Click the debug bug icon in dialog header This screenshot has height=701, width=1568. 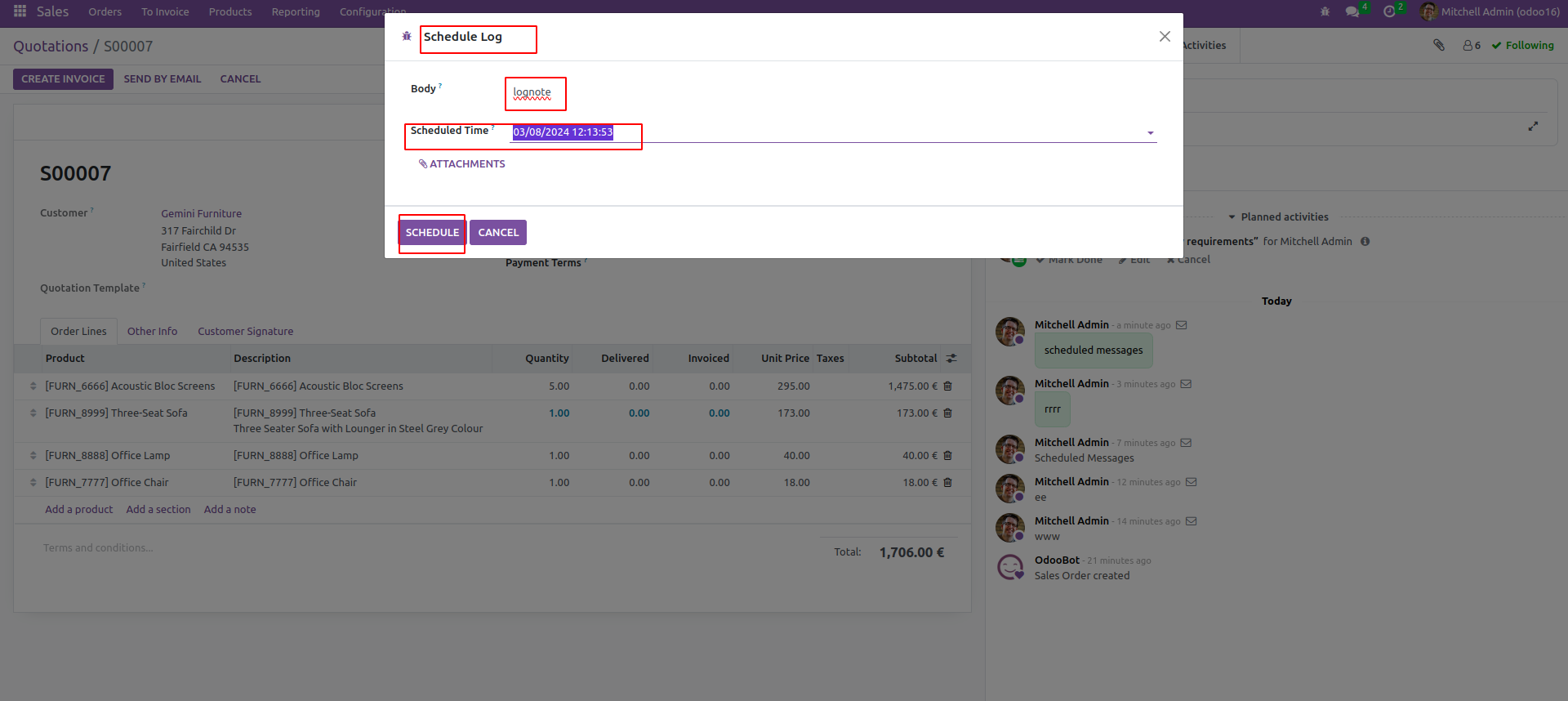pyautogui.click(x=407, y=37)
